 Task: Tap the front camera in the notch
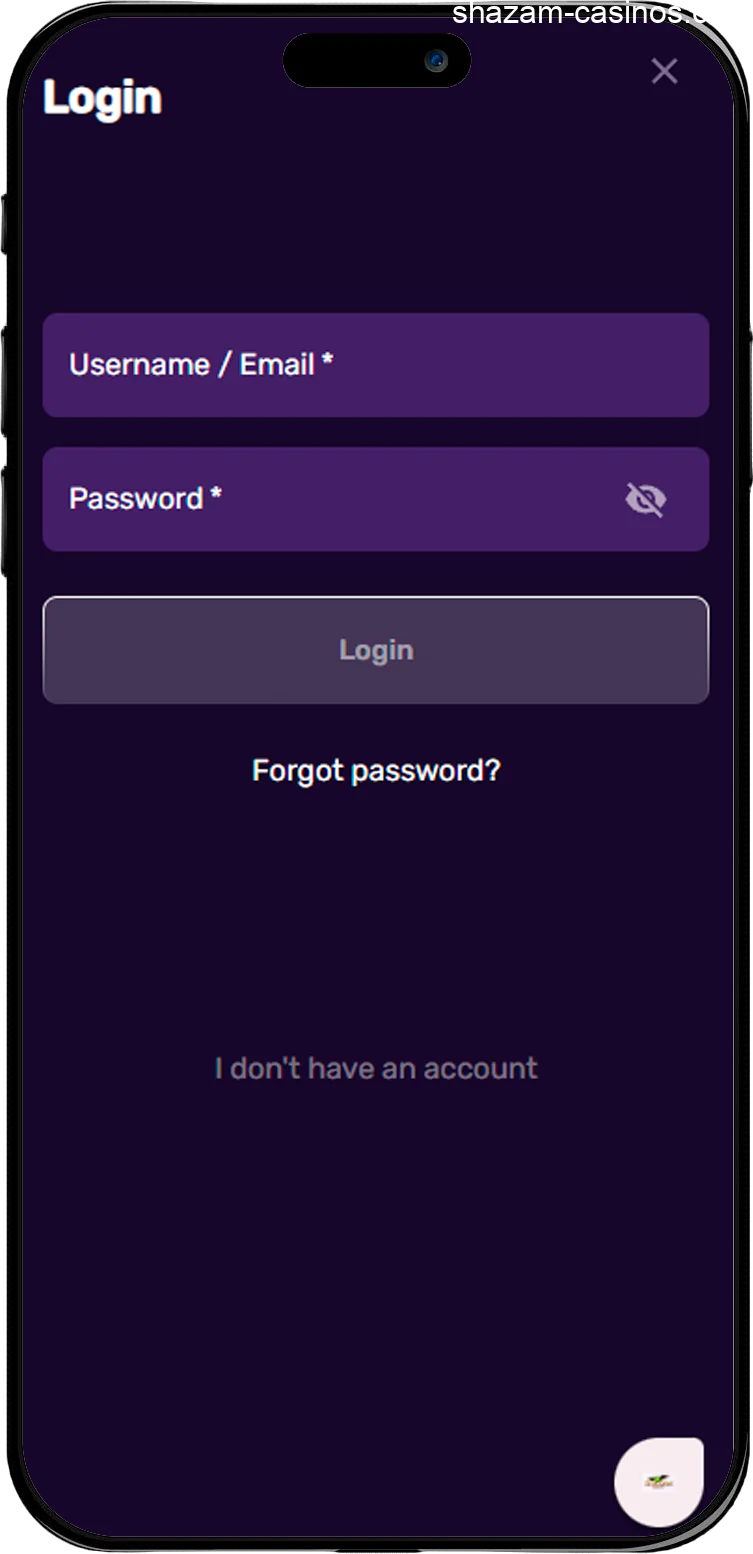[436, 61]
